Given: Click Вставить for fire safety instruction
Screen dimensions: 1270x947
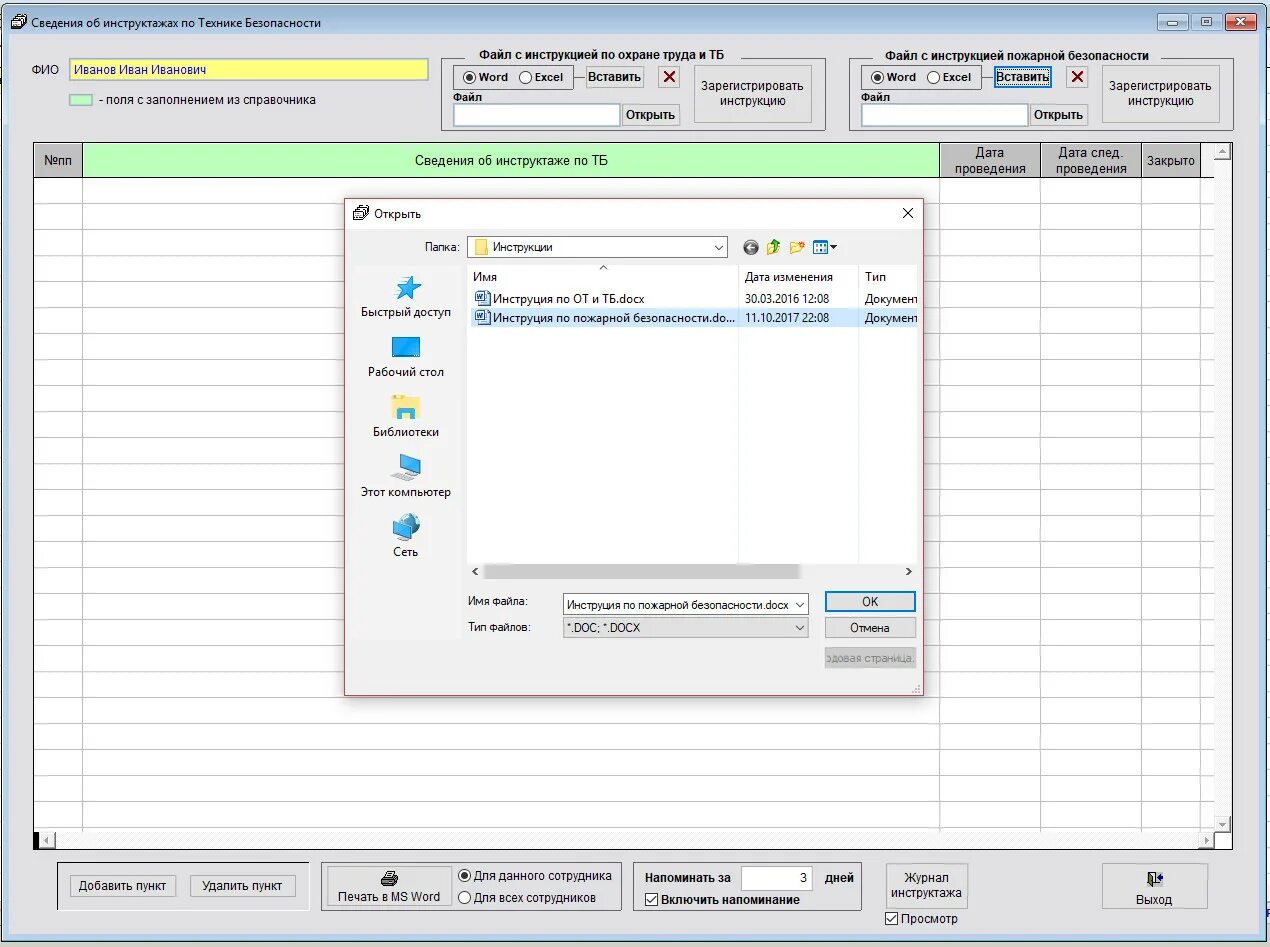Looking at the screenshot, I should click(1023, 77).
